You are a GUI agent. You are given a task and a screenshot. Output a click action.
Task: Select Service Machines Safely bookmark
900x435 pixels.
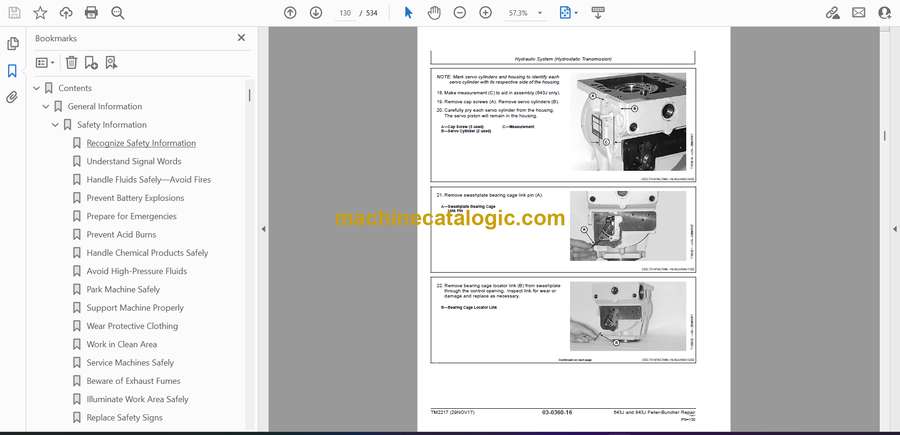130,363
